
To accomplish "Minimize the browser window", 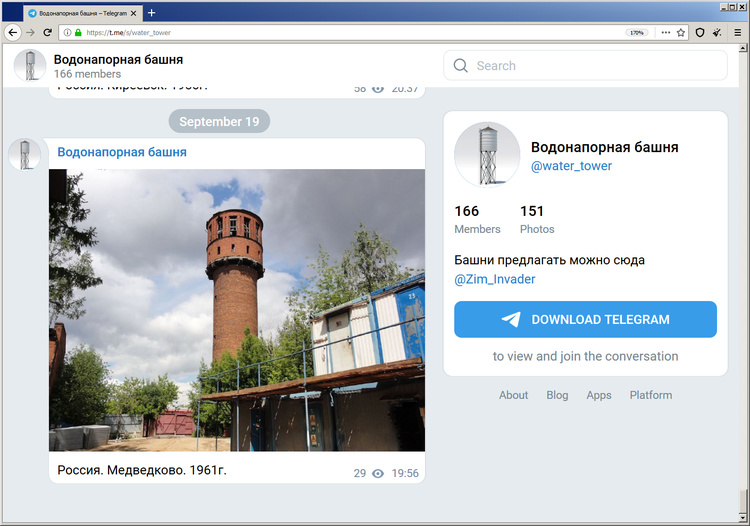I will tap(724, 7).
